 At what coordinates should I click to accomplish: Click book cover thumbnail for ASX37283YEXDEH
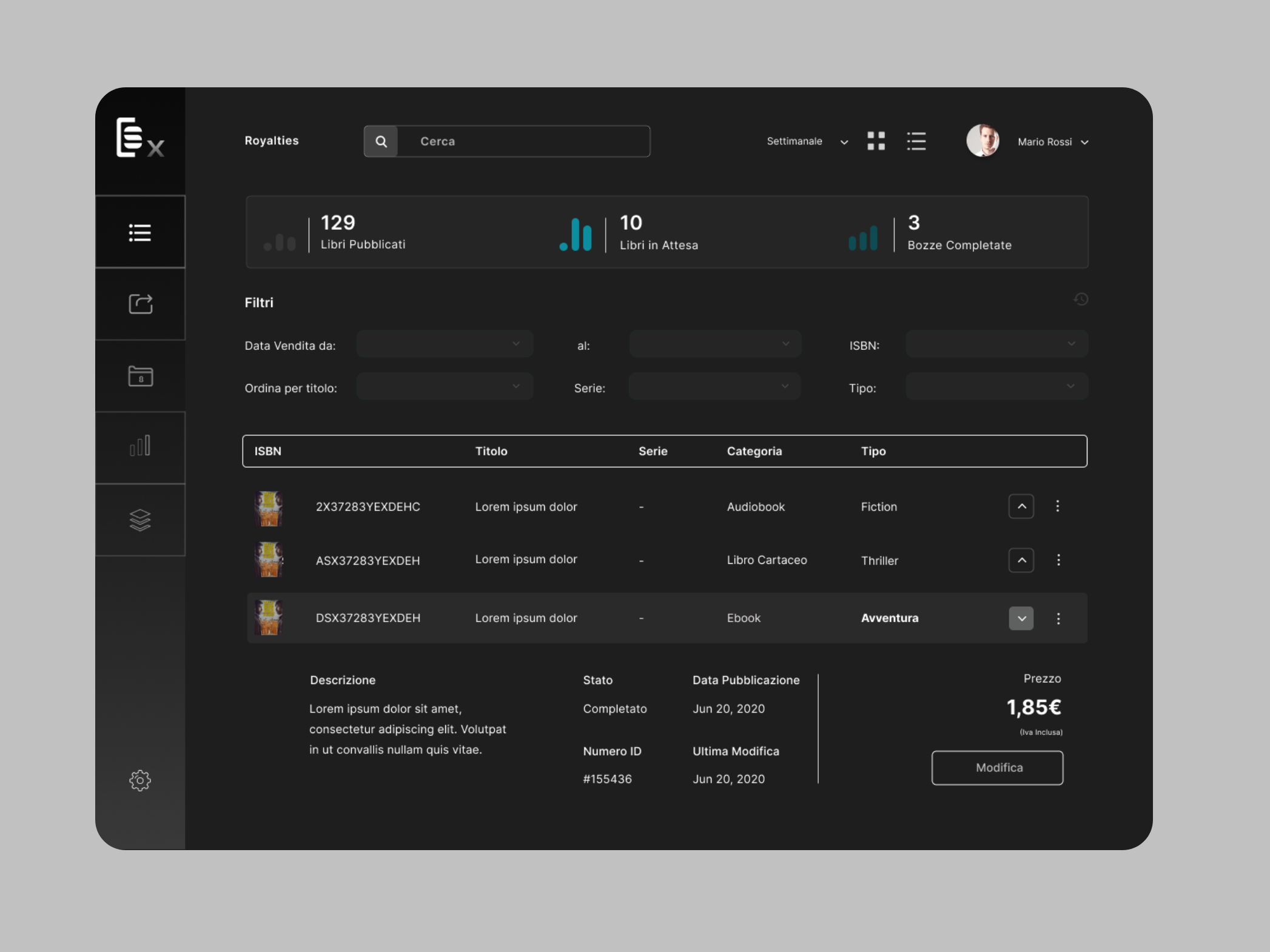pos(269,559)
